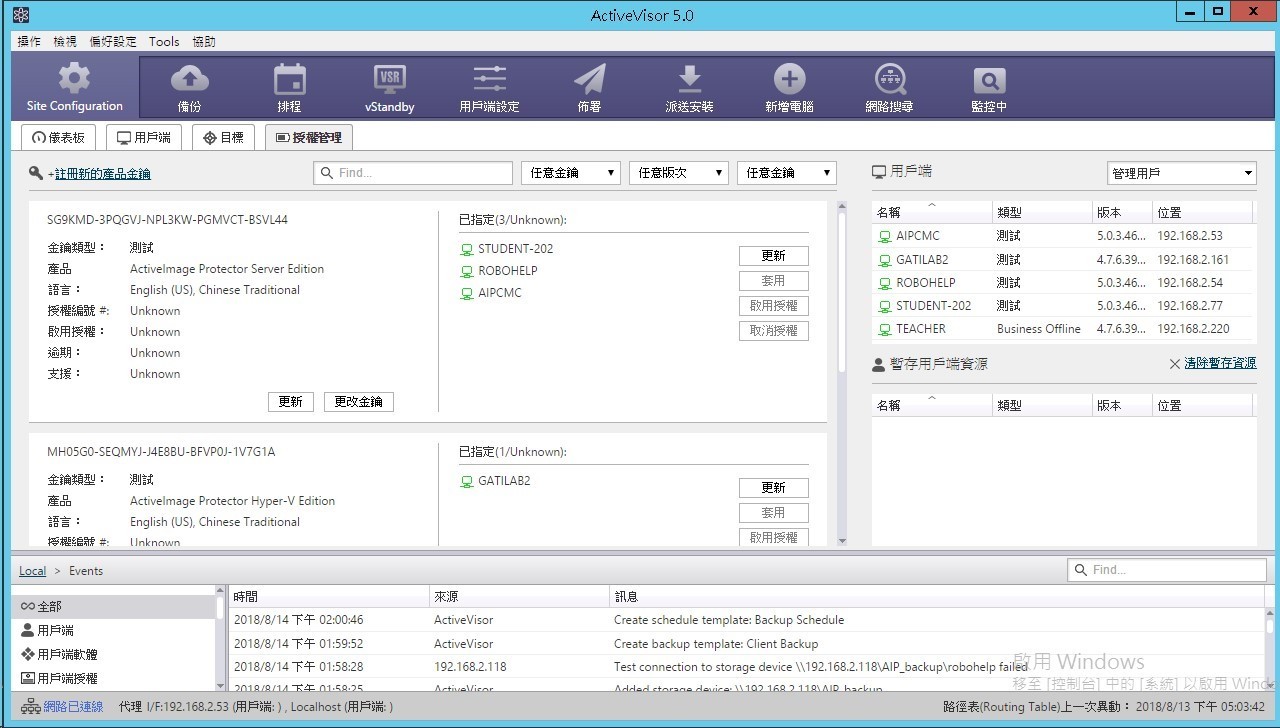Screen dimensions: 1280x728
Task: Expand the first 任意金鑰 dropdown
Action: (x=570, y=173)
